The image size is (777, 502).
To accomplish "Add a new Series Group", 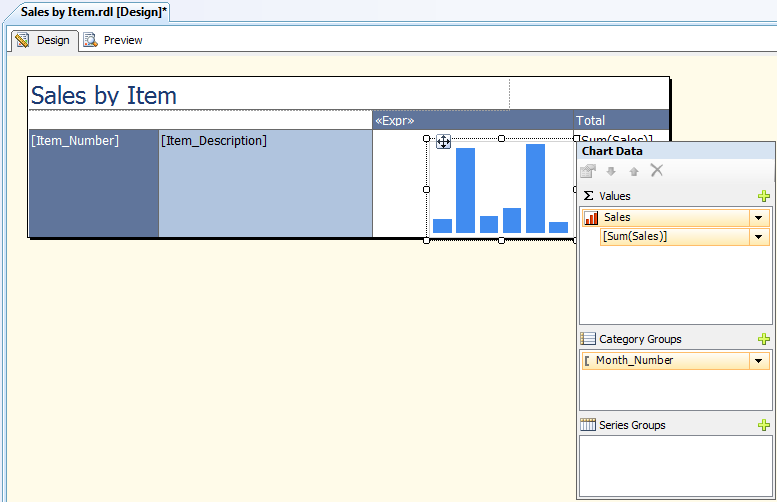I will pos(764,426).
